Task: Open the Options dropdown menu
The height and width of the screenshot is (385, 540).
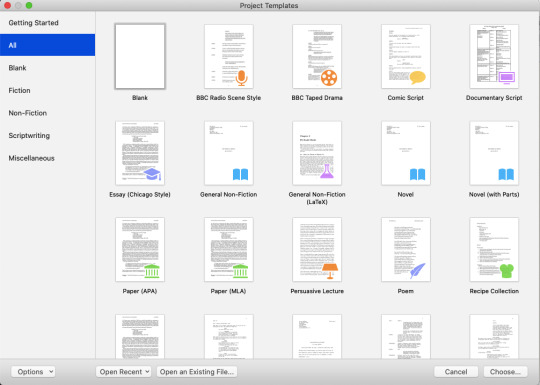Action: point(33,372)
